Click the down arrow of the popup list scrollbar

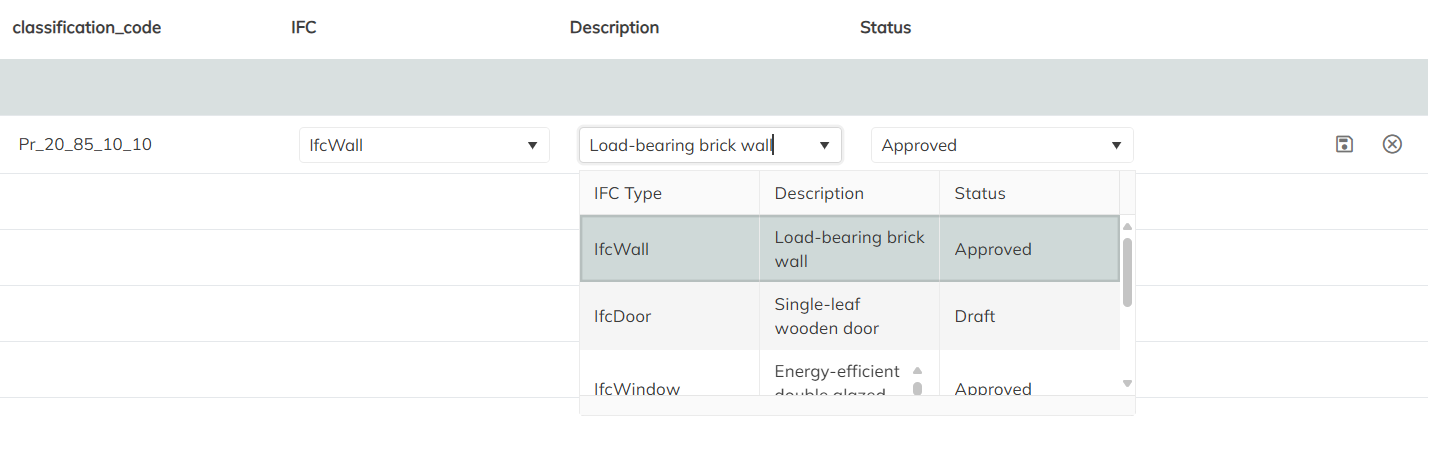coord(1127,383)
